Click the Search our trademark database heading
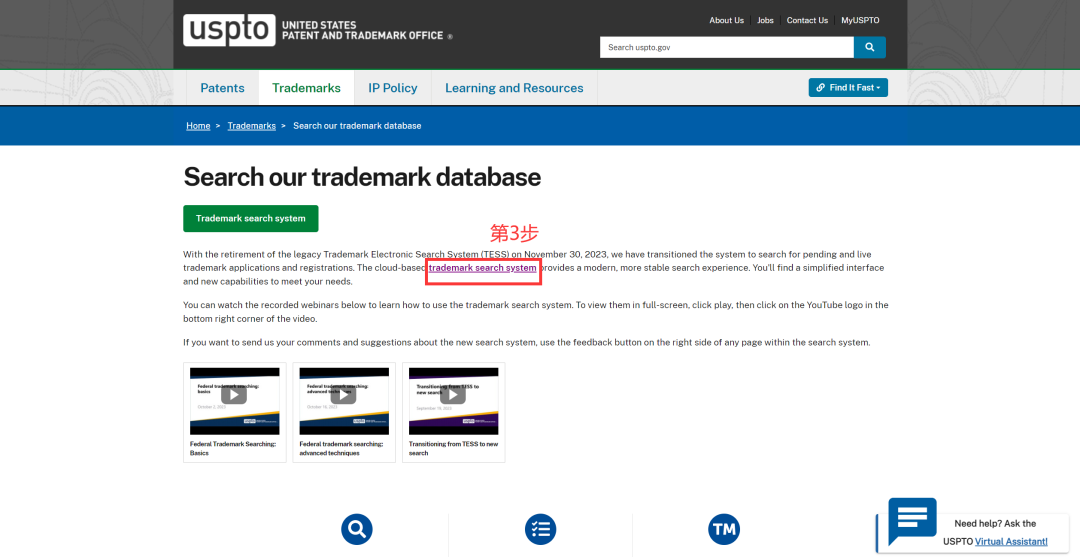Screen dimensions: 1080x557 coord(362,177)
